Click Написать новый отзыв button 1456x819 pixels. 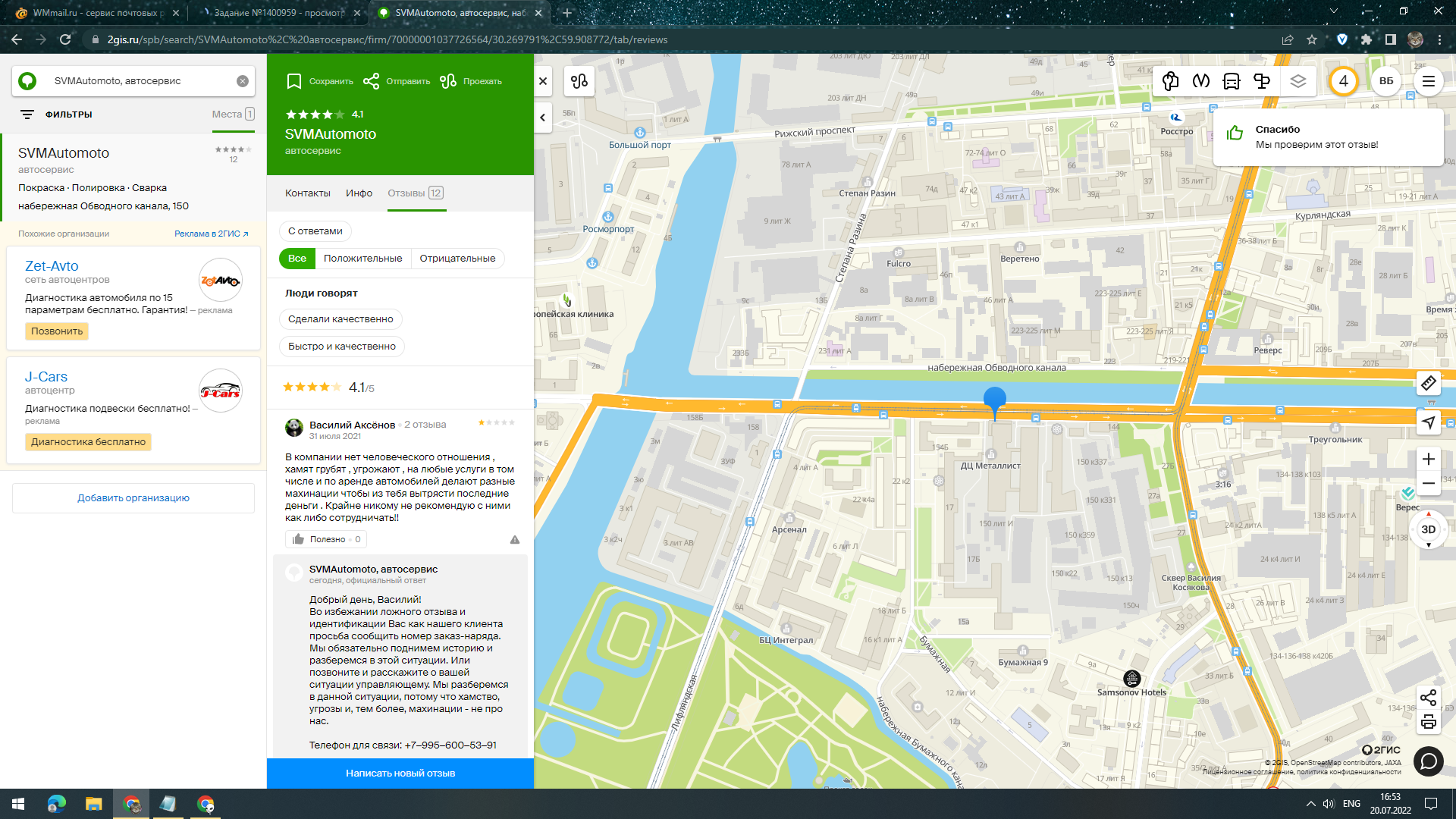coord(400,773)
